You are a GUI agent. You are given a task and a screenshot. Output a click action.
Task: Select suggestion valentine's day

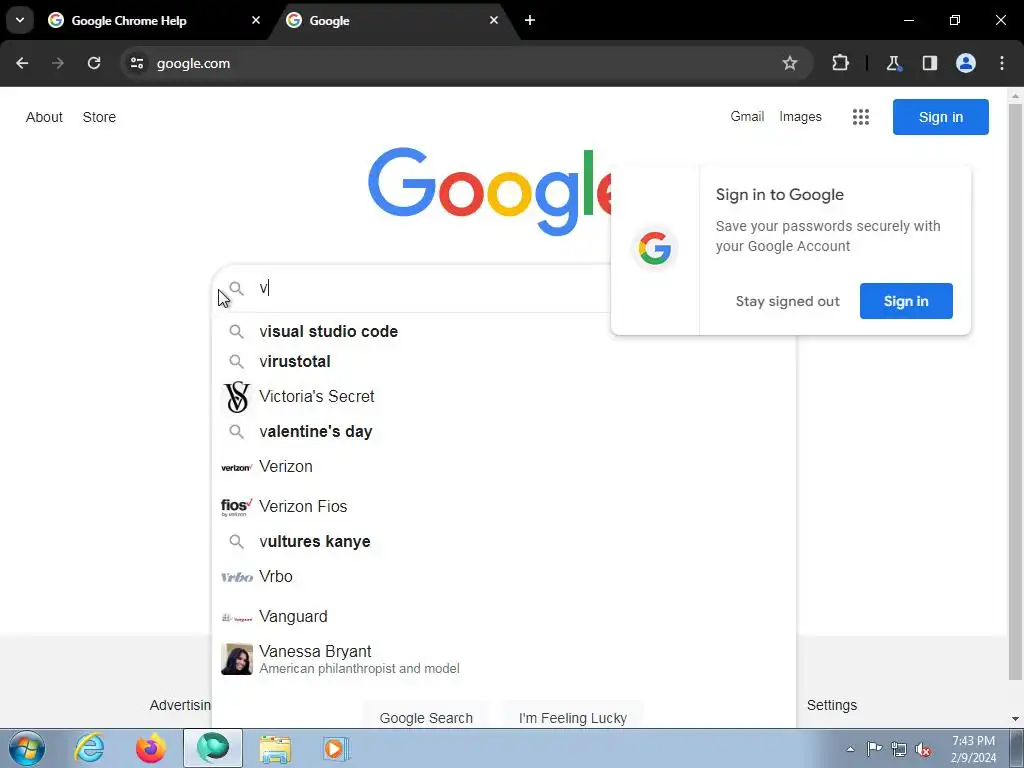point(504,432)
